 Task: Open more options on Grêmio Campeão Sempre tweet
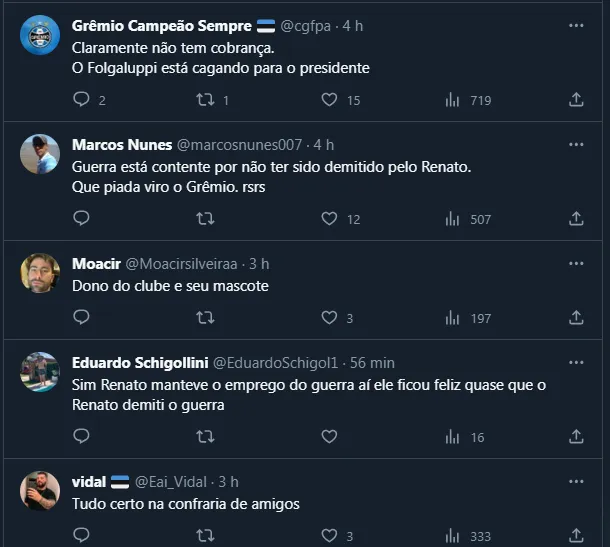[576, 24]
